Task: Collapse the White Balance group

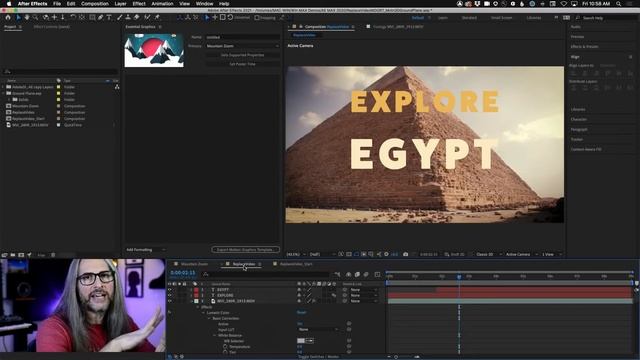Action: pos(215,336)
